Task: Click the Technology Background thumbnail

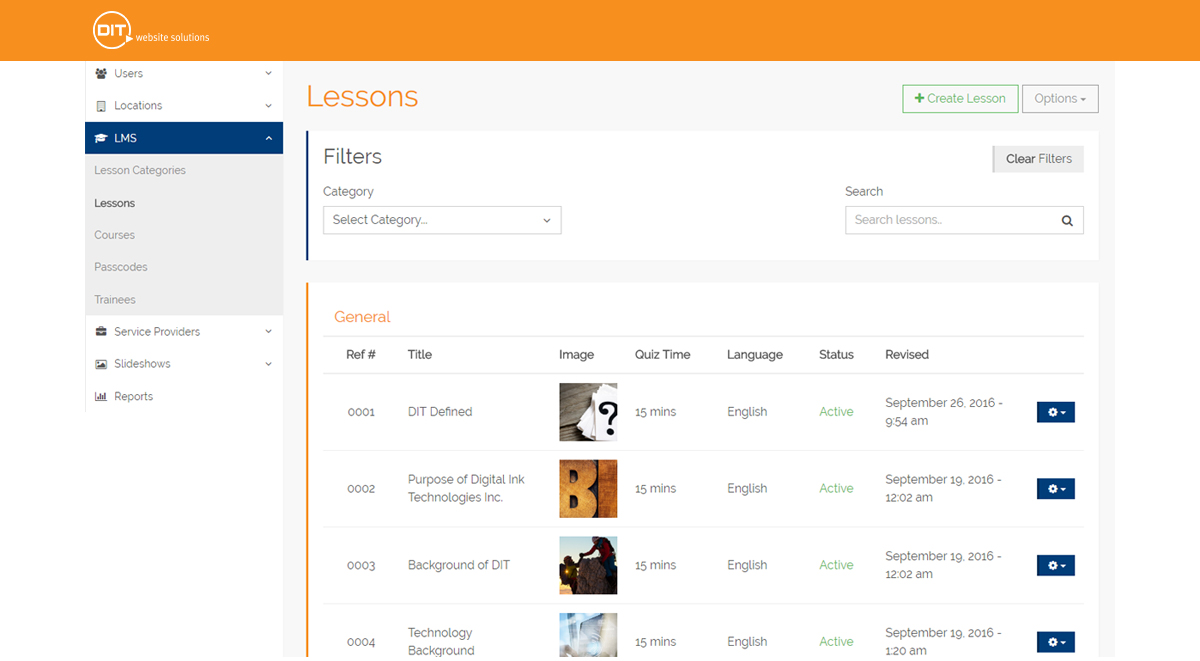Action: [588, 637]
